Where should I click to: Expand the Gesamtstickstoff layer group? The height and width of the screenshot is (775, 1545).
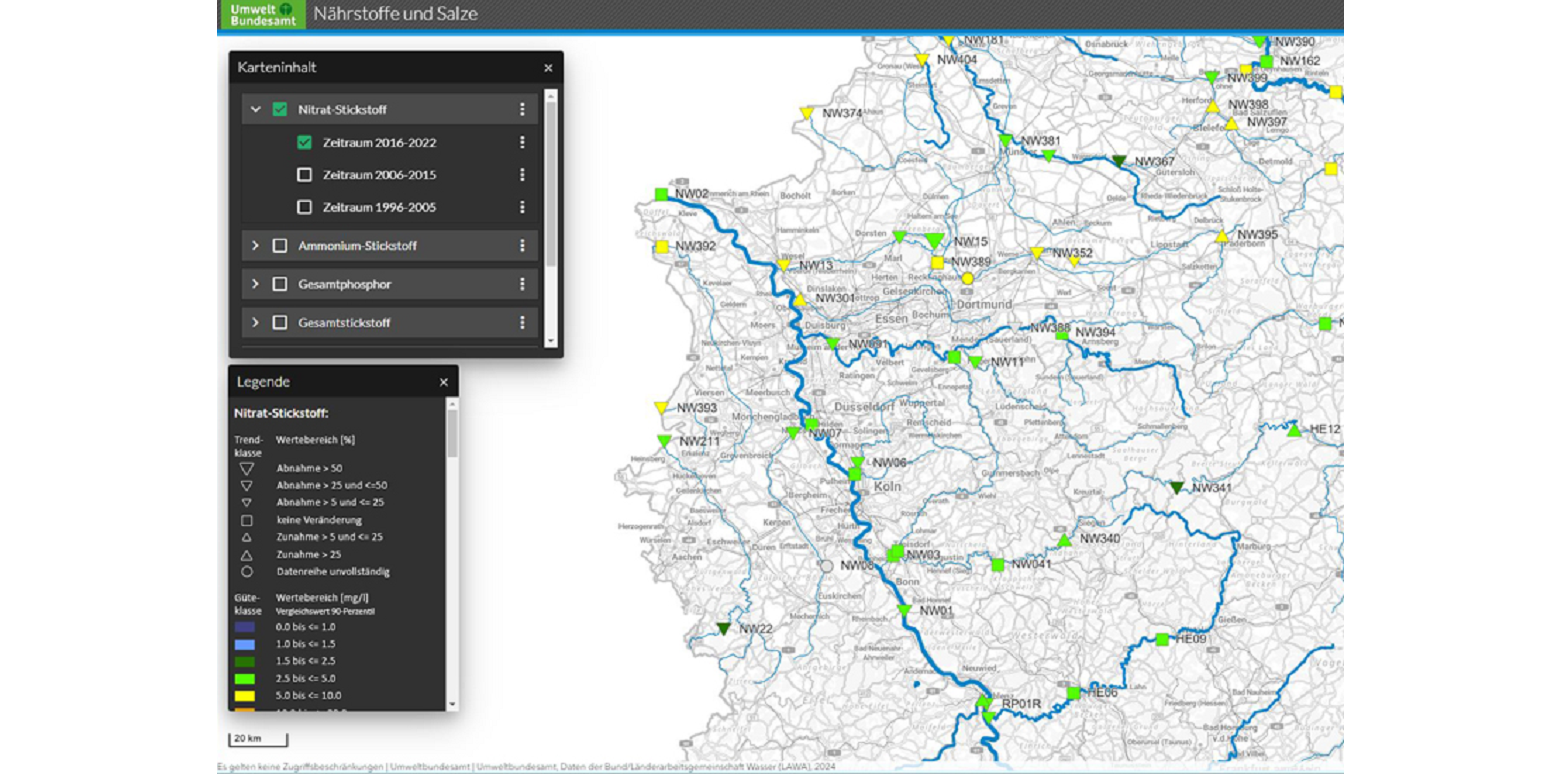[x=256, y=323]
